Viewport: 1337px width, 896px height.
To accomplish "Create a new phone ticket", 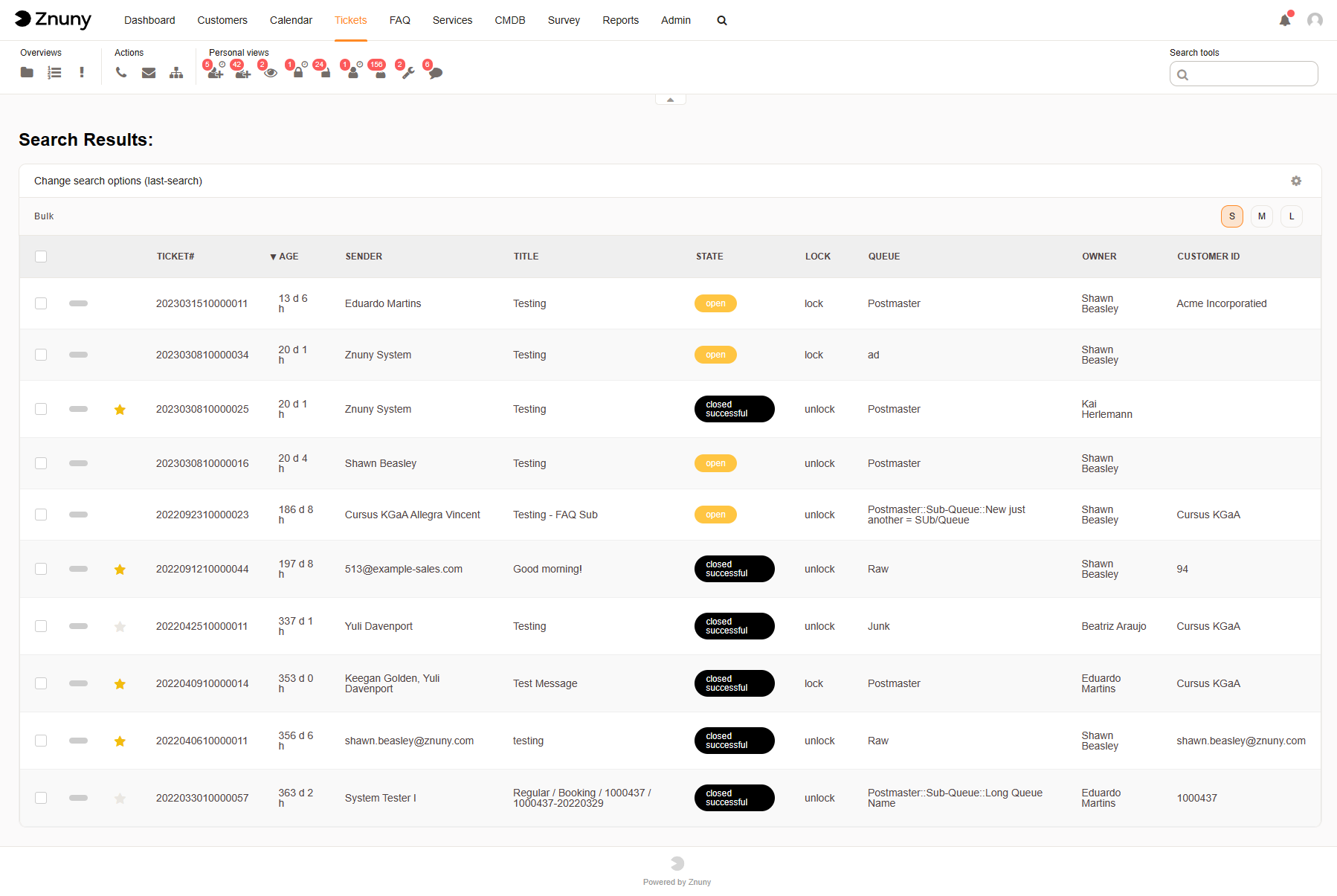I will point(121,72).
